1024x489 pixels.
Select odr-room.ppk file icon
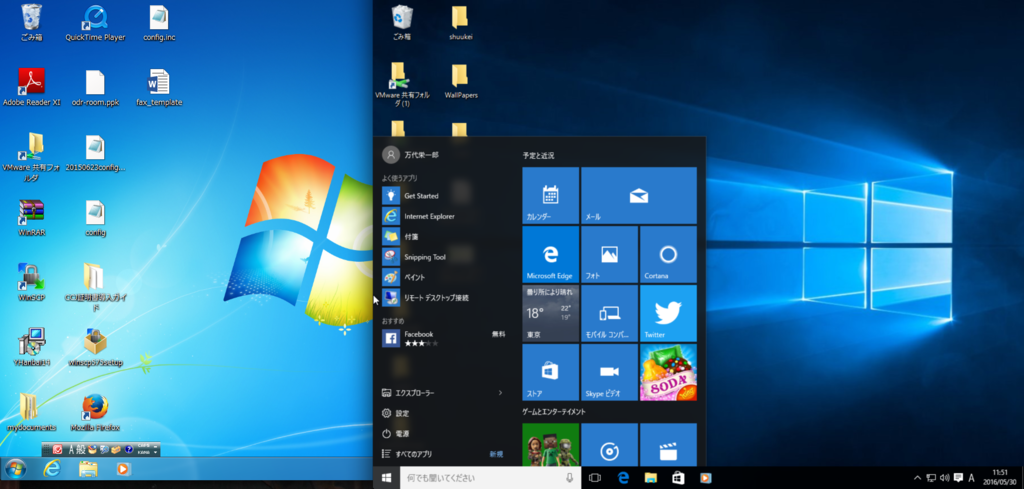tap(95, 86)
